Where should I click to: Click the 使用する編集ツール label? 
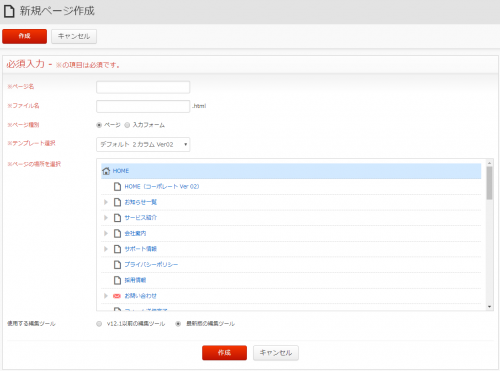click(x=31, y=324)
